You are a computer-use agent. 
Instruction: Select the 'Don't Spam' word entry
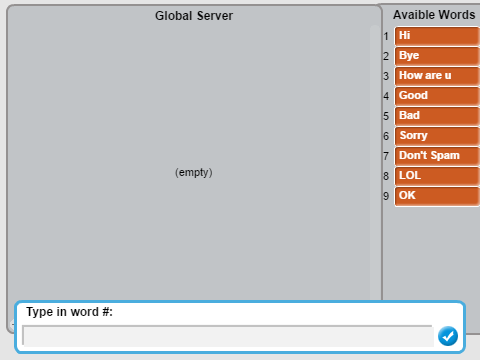(437, 156)
